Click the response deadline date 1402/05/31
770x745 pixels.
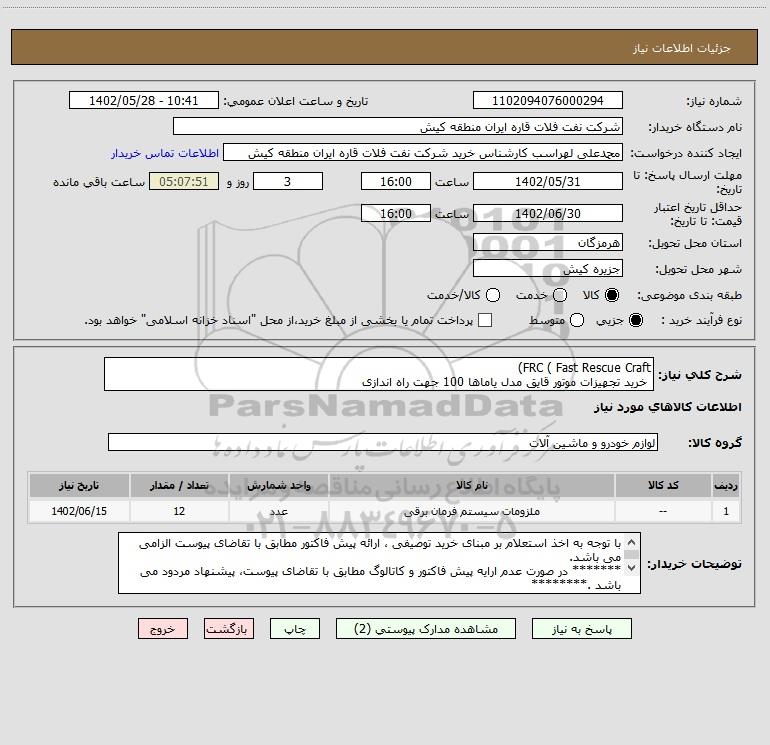(548, 181)
